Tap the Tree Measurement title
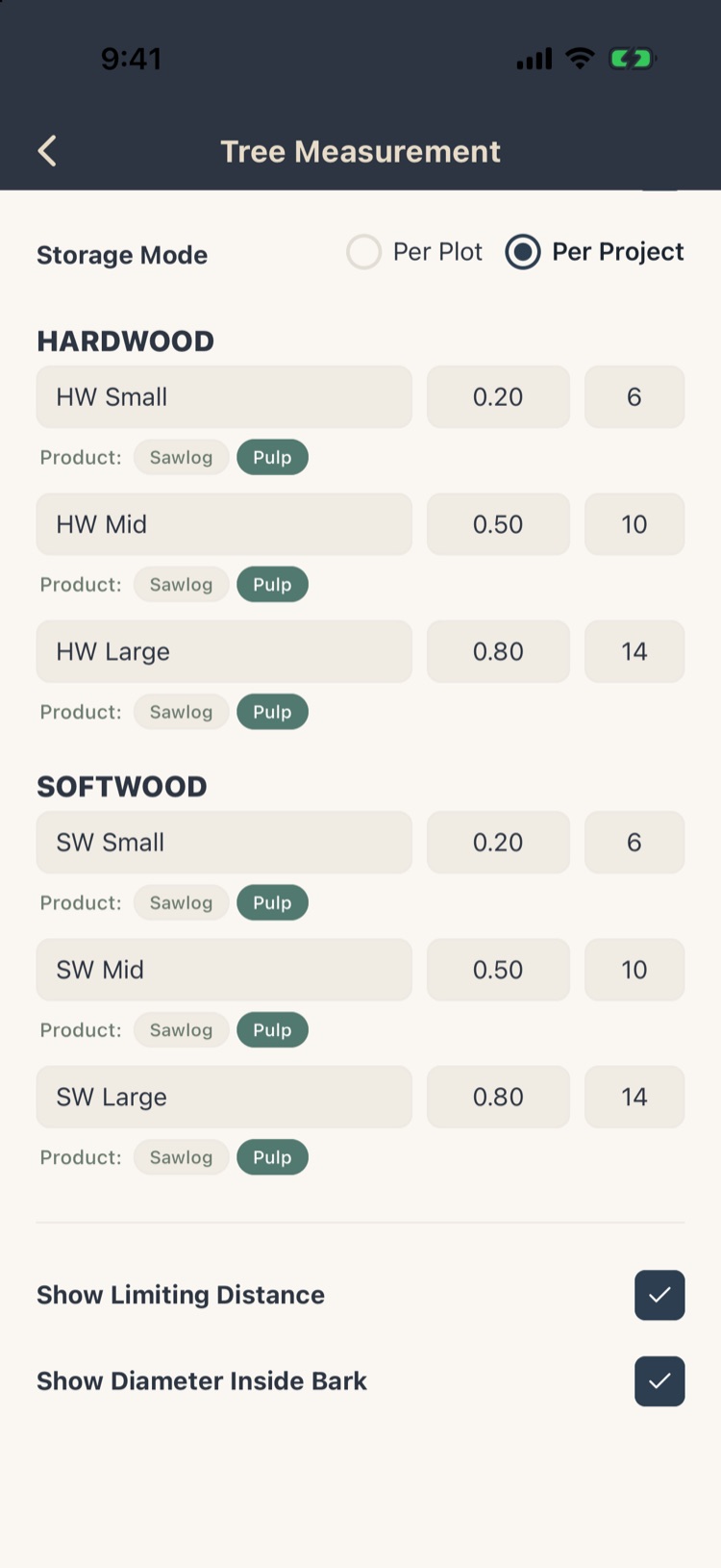The image size is (721, 1568). tap(360, 152)
